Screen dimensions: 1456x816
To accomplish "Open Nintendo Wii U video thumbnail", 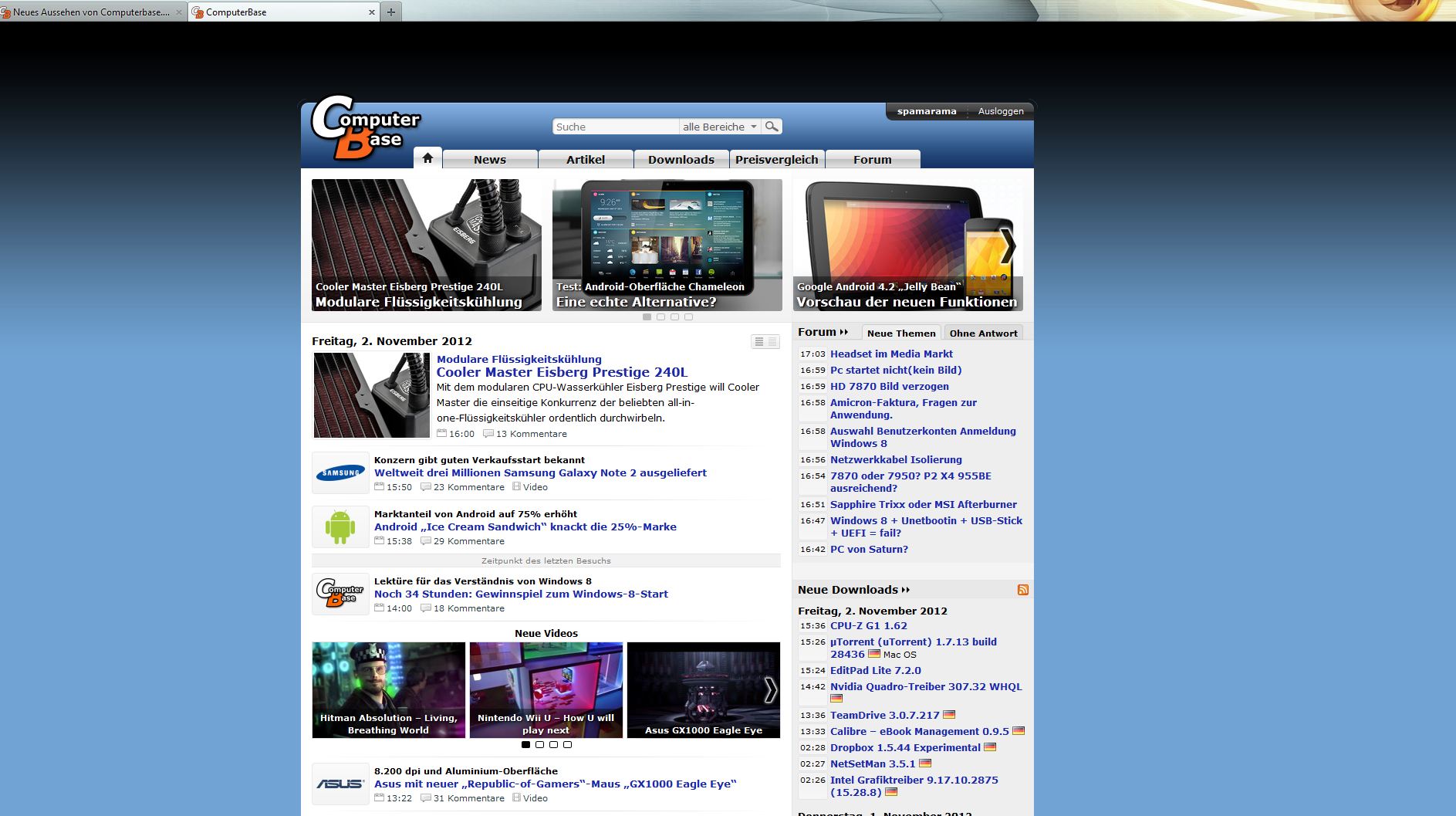I will coord(546,690).
